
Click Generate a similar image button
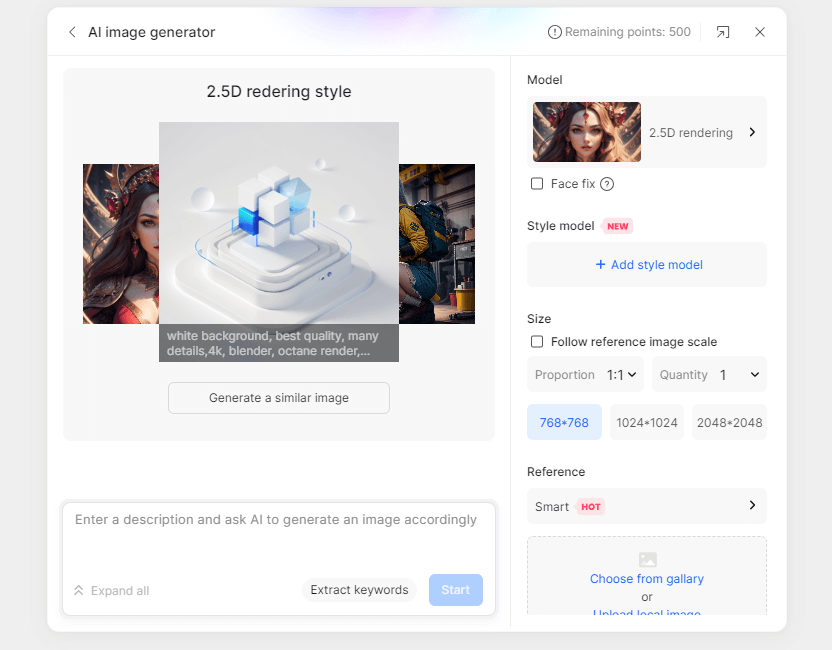tap(279, 398)
